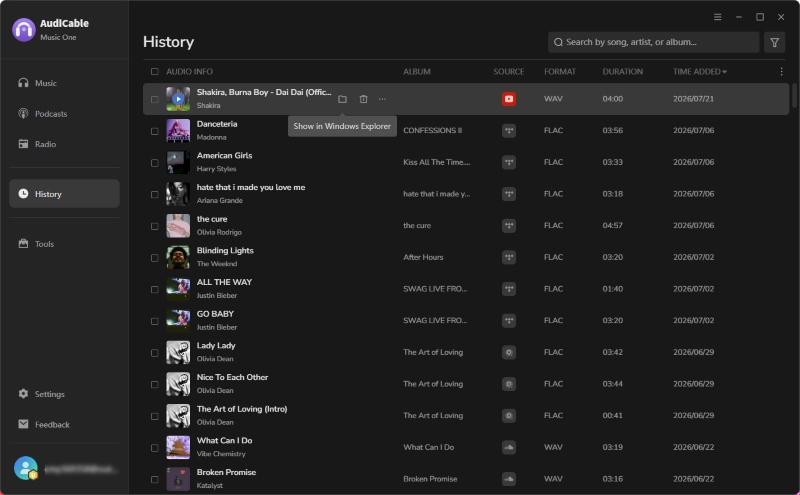The width and height of the screenshot is (800, 495).
Task: Click the FORMAT column header
Action: pos(560,71)
